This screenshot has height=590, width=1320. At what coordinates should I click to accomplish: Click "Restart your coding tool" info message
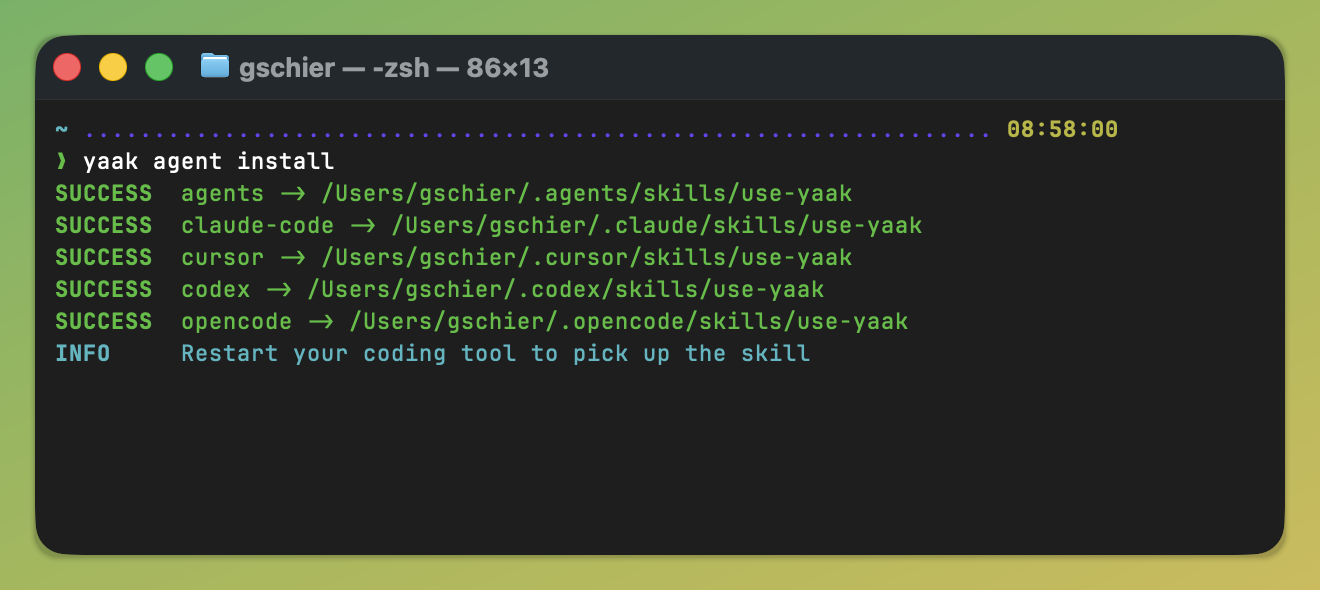(x=349, y=353)
